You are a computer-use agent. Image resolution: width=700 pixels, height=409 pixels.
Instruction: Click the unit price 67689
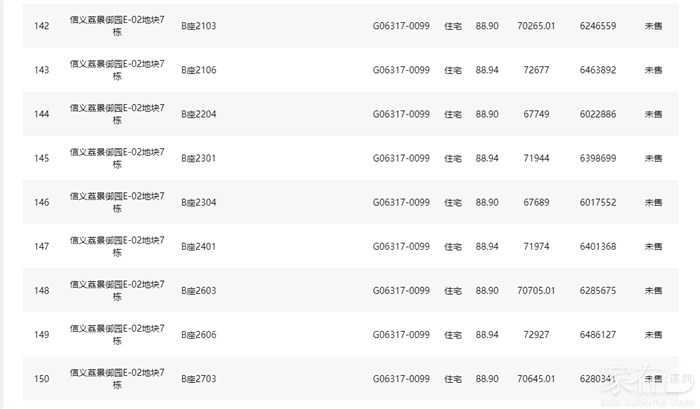coord(535,202)
